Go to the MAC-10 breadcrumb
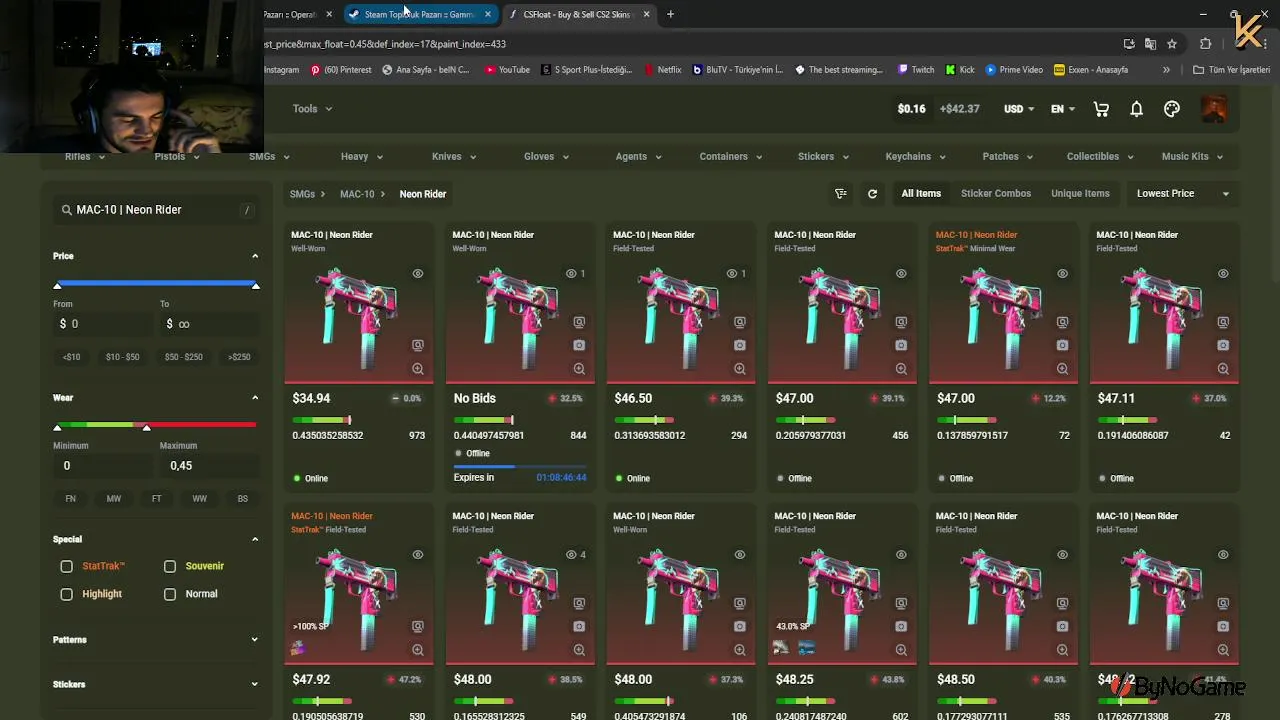The width and height of the screenshot is (1280, 720). tap(357, 194)
